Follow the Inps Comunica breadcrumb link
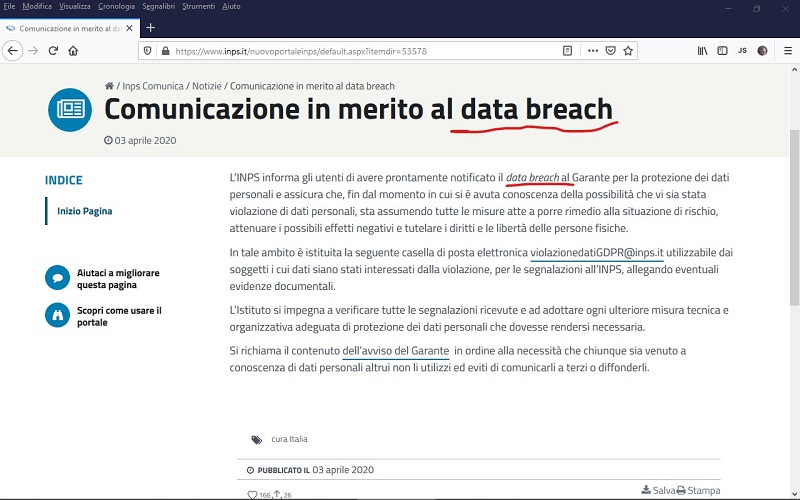Image resolution: width=800 pixels, height=500 pixels. (153, 86)
